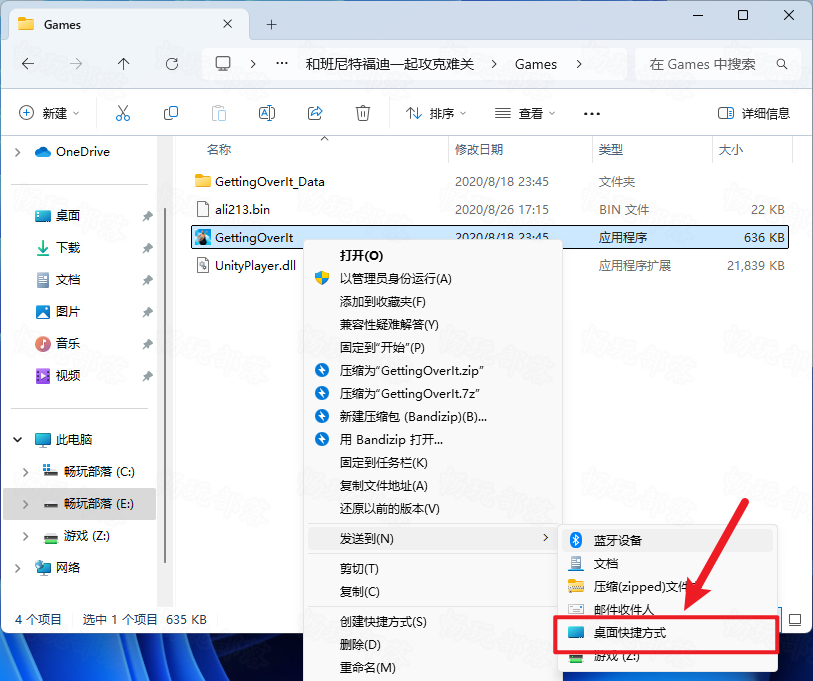Click the PC monitor icon in address bar

pos(223,64)
